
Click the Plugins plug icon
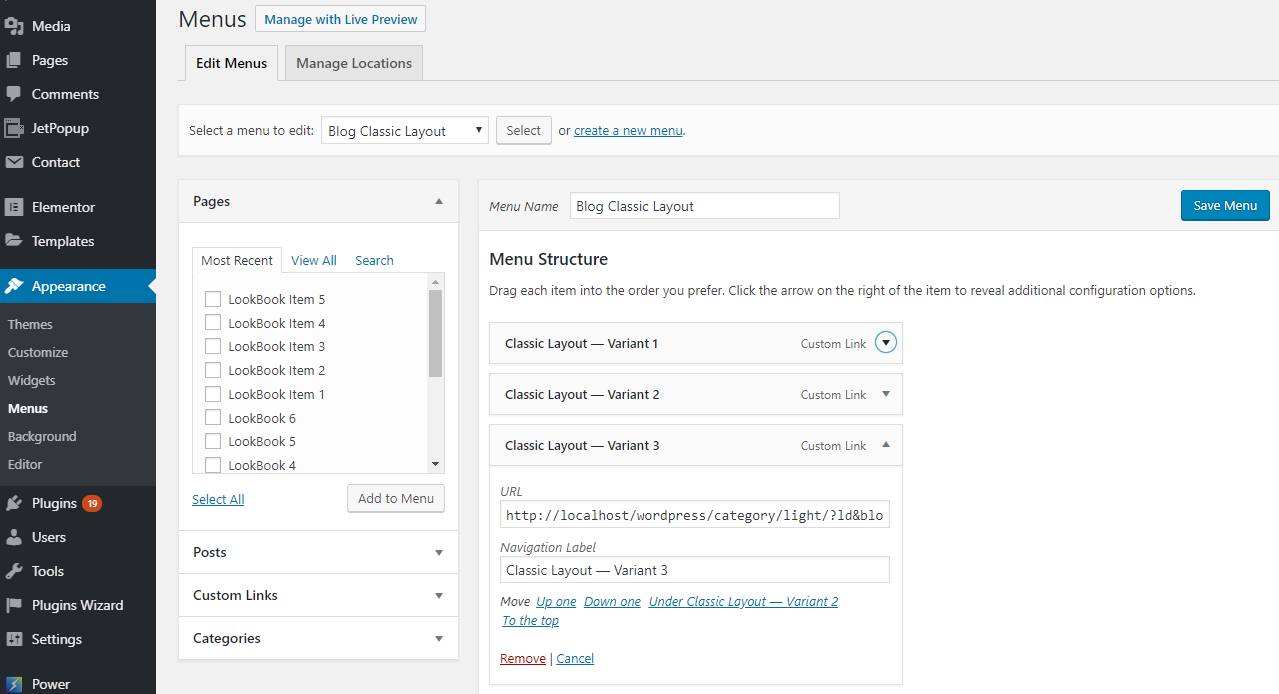pyautogui.click(x=14, y=503)
